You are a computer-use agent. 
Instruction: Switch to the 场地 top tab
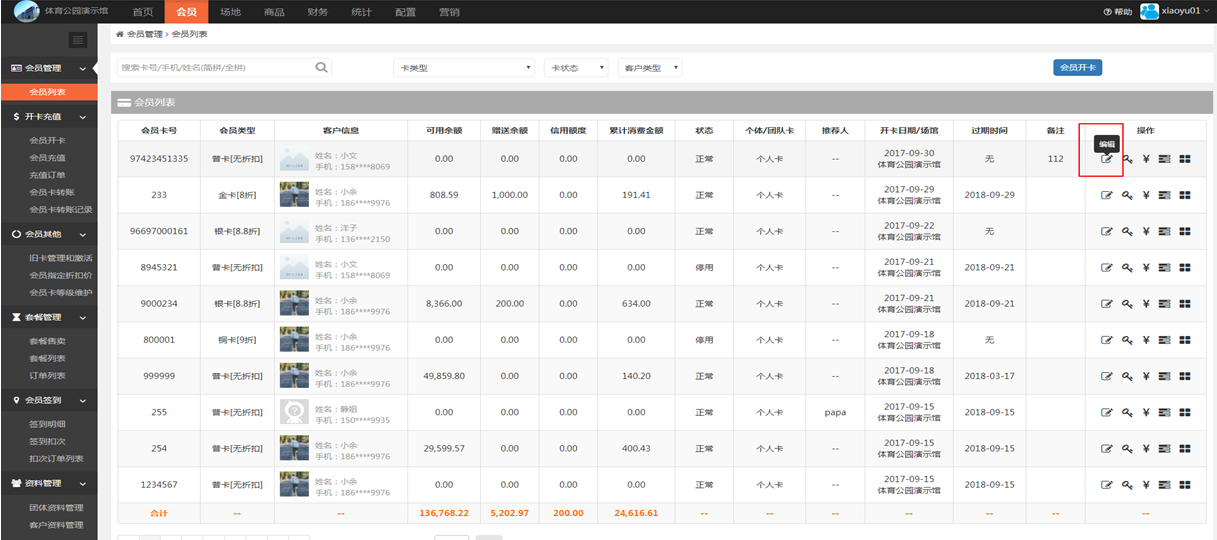click(x=230, y=12)
